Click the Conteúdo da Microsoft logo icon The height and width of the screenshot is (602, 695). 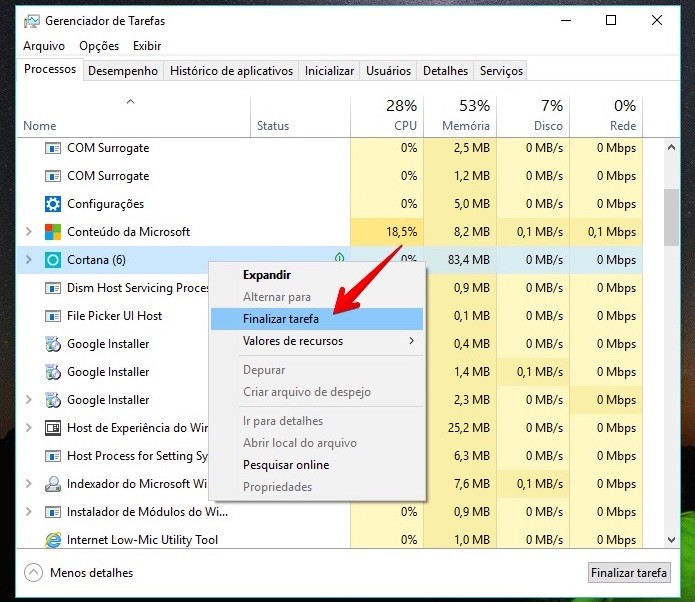(53, 232)
